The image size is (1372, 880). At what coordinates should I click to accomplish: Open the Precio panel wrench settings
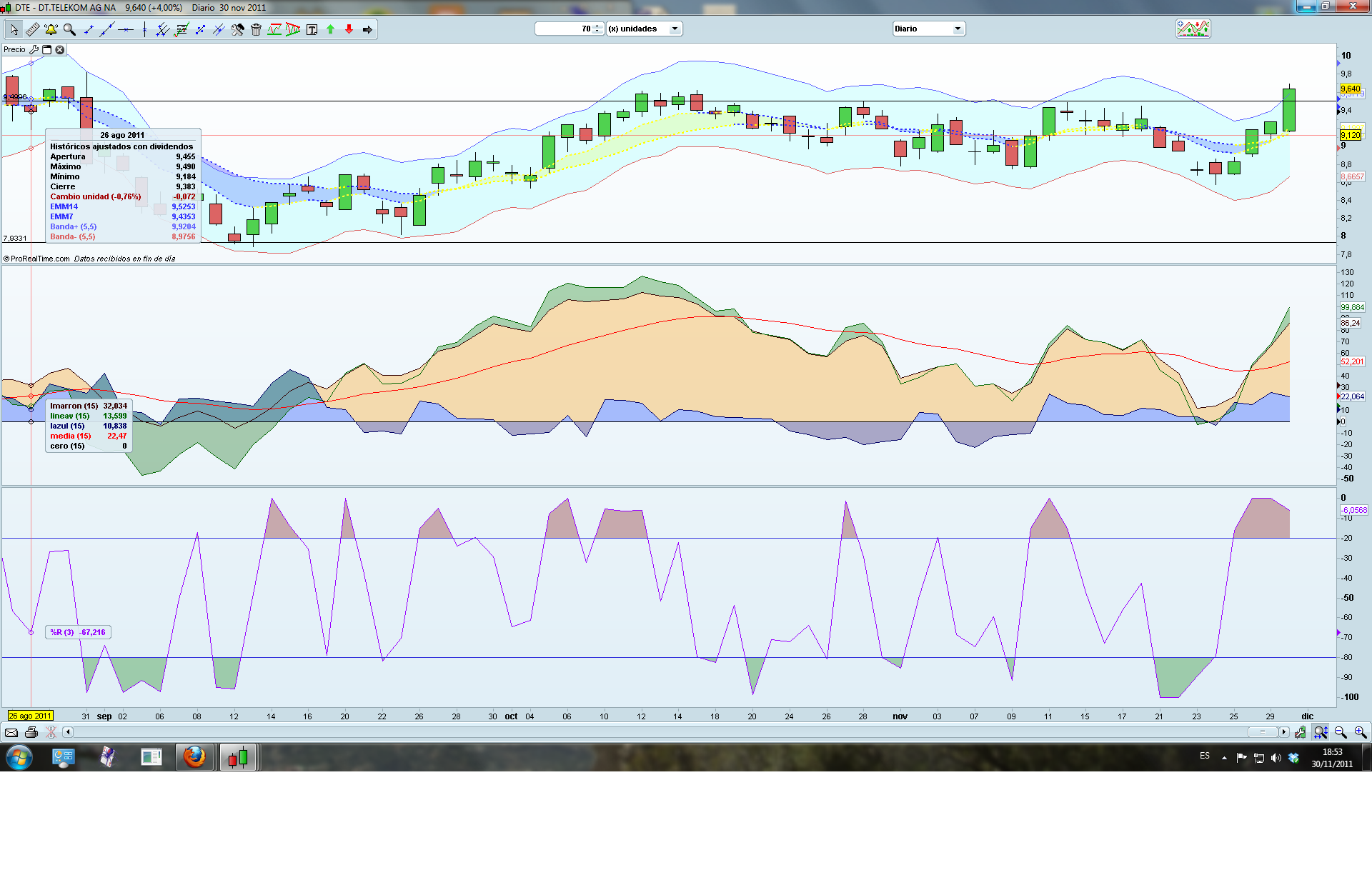click(x=34, y=49)
